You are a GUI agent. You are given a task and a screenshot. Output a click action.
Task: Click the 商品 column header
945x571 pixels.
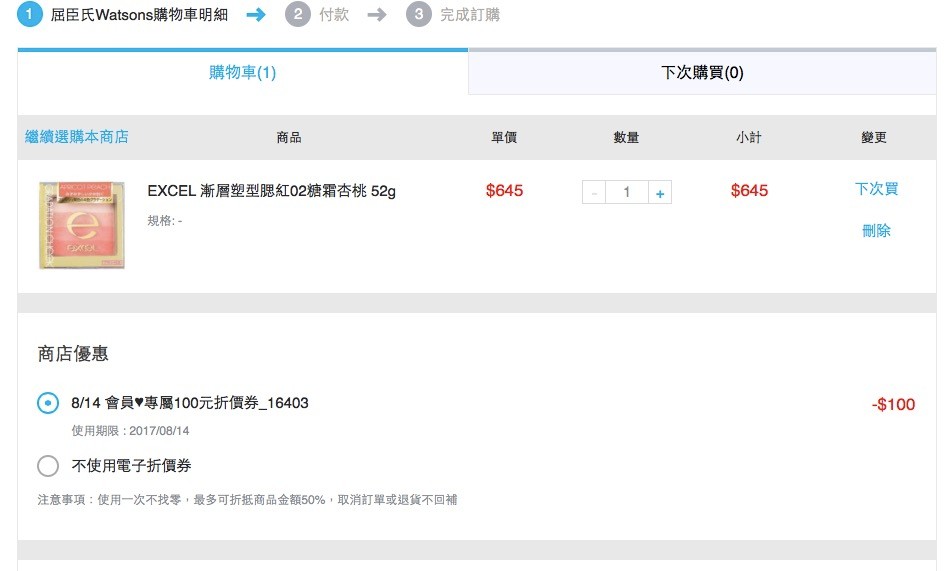(x=289, y=137)
